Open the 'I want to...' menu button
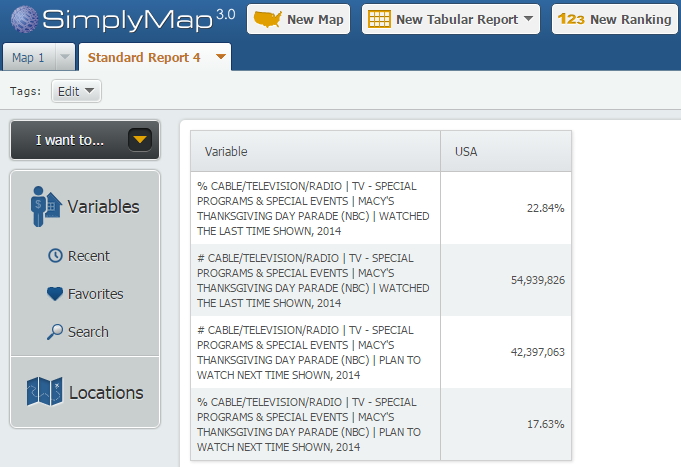 point(85,140)
